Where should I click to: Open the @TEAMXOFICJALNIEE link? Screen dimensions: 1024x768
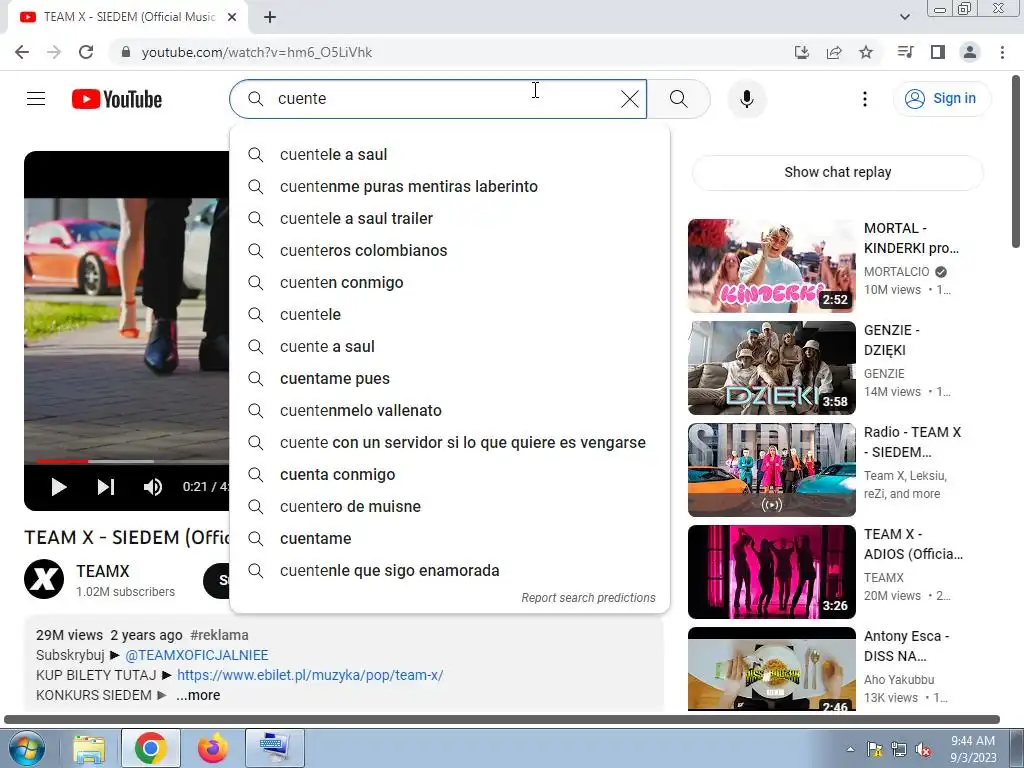point(197,655)
